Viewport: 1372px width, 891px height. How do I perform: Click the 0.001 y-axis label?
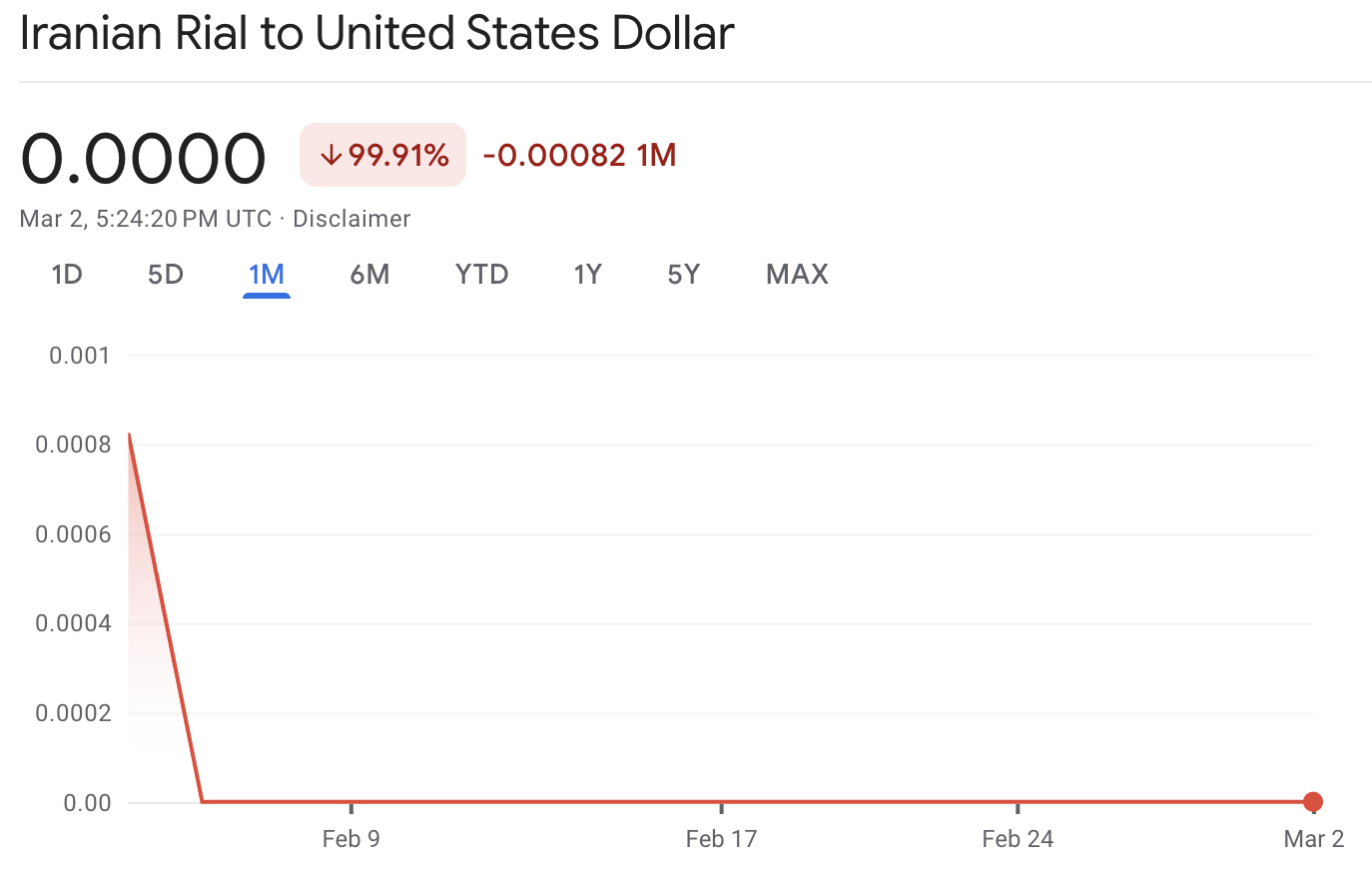(79, 355)
